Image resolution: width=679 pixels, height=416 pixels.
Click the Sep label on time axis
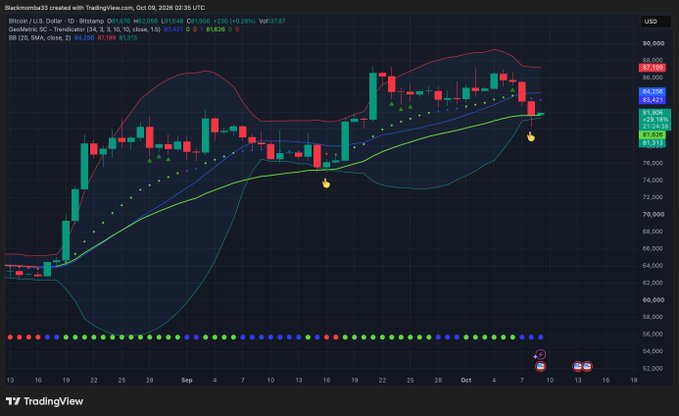pyautogui.click(x=187, y=380)
